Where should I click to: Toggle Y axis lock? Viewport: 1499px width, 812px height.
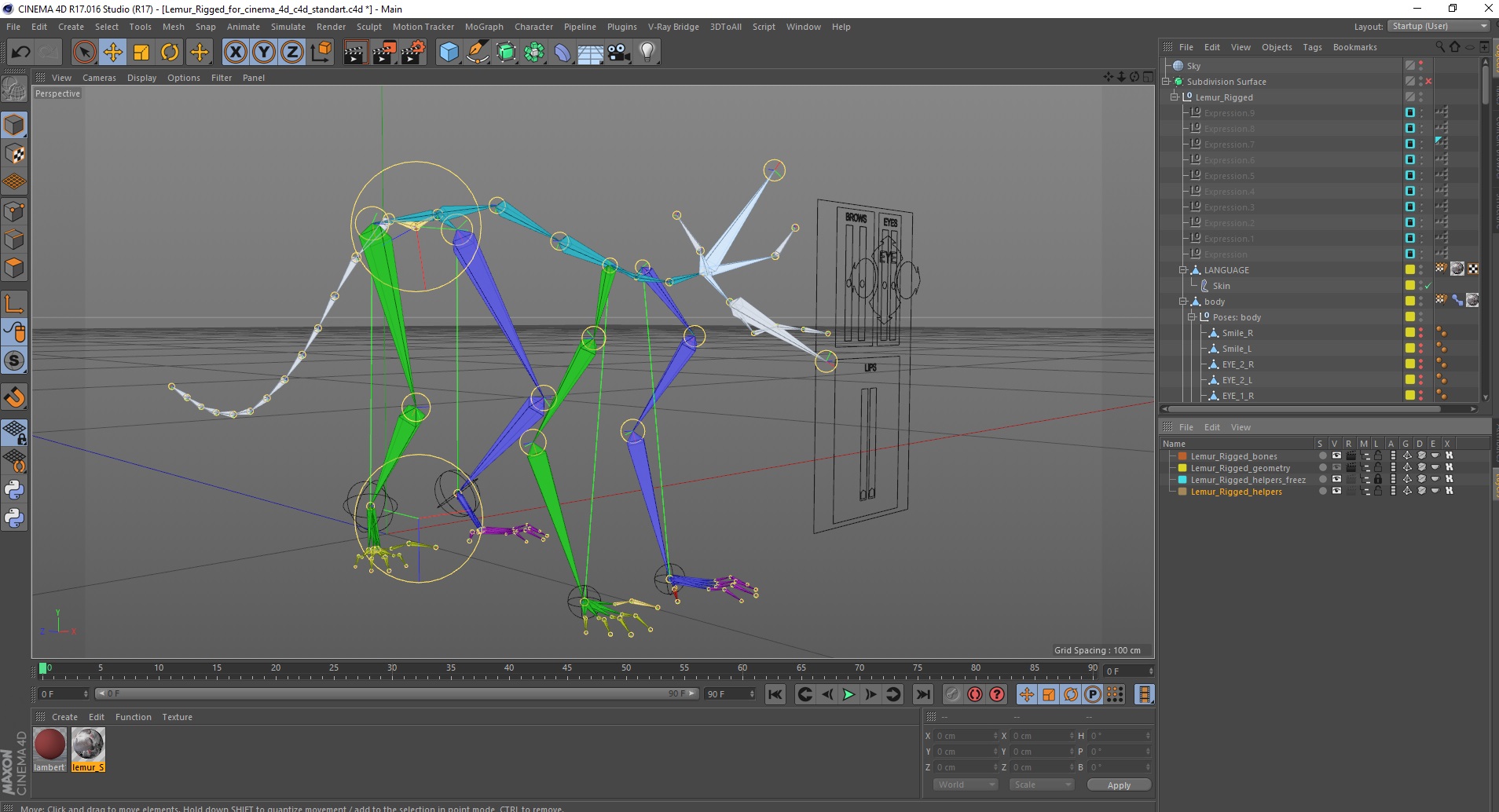tap(264, 53)
